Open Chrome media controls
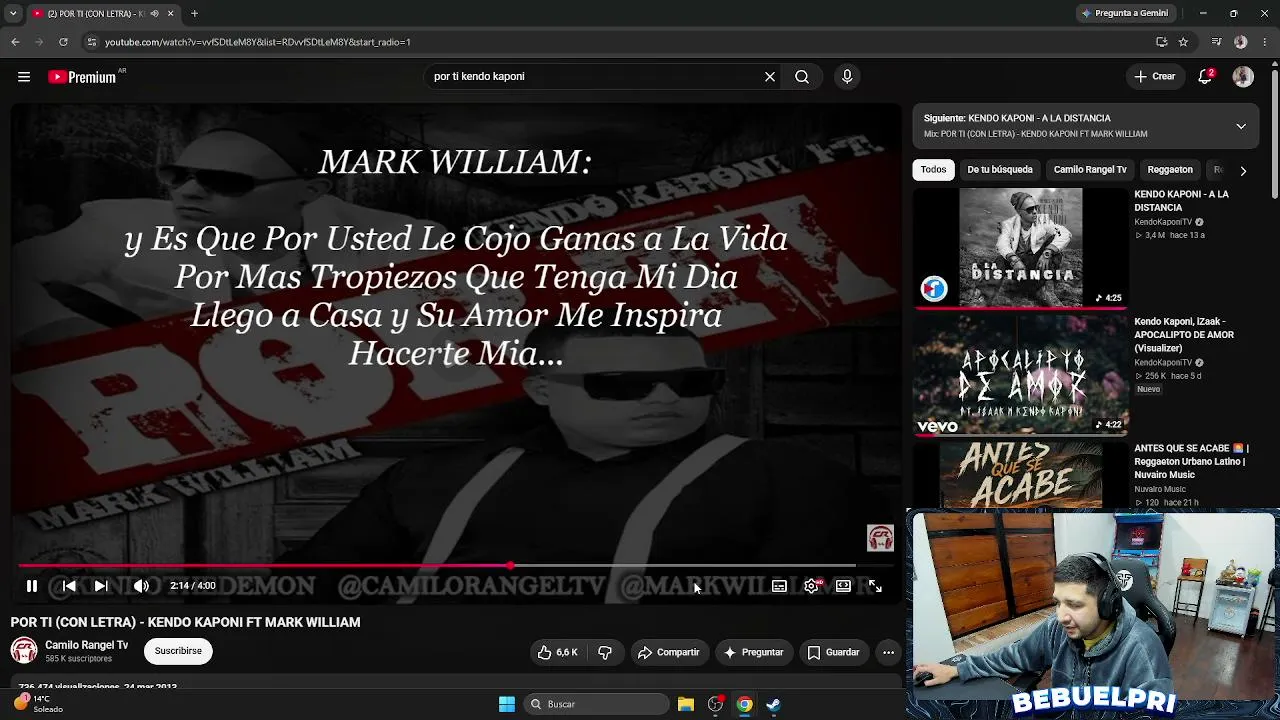The width and height of the screenshot is (1280, 720). [x=1216, y=42]
